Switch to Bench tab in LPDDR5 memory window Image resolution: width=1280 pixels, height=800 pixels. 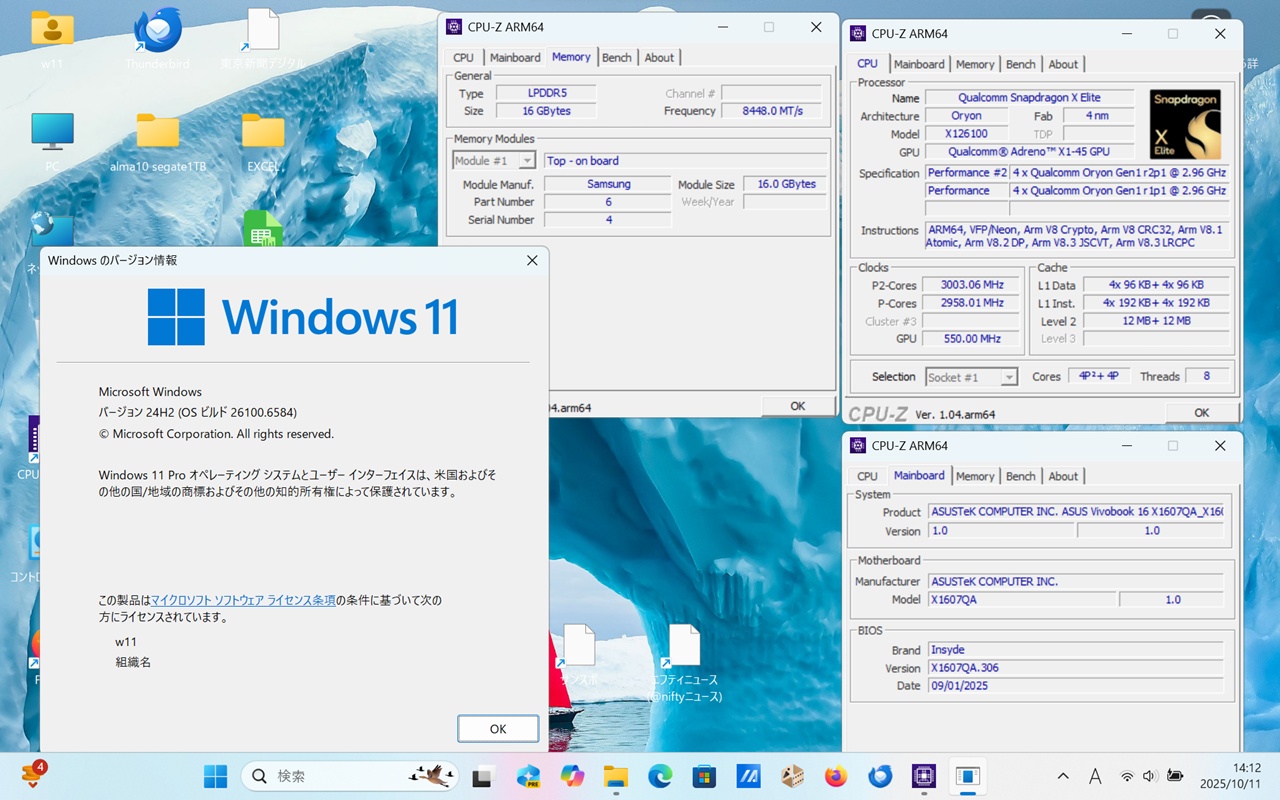(617, 58)
